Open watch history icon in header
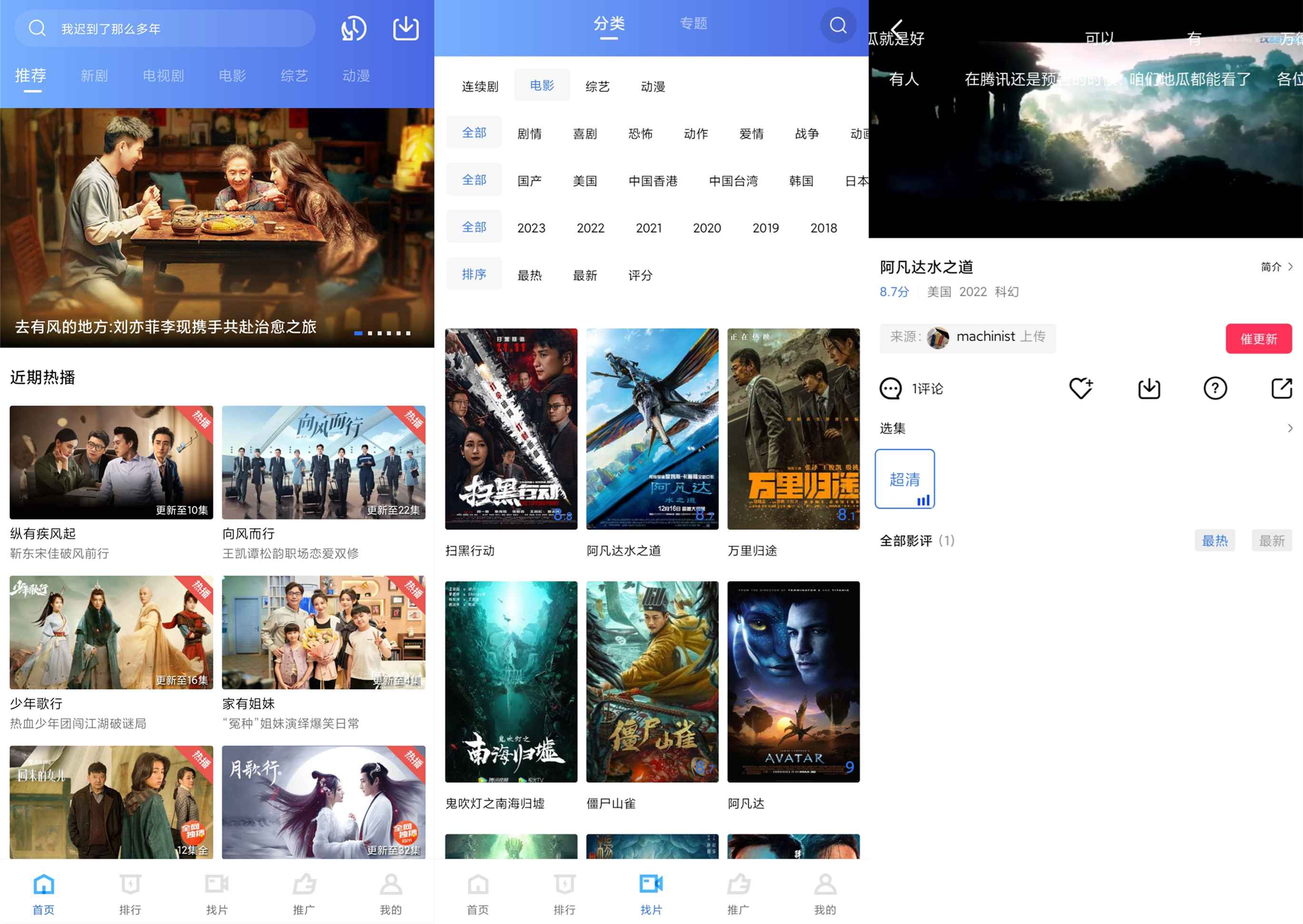 (353, 29)
